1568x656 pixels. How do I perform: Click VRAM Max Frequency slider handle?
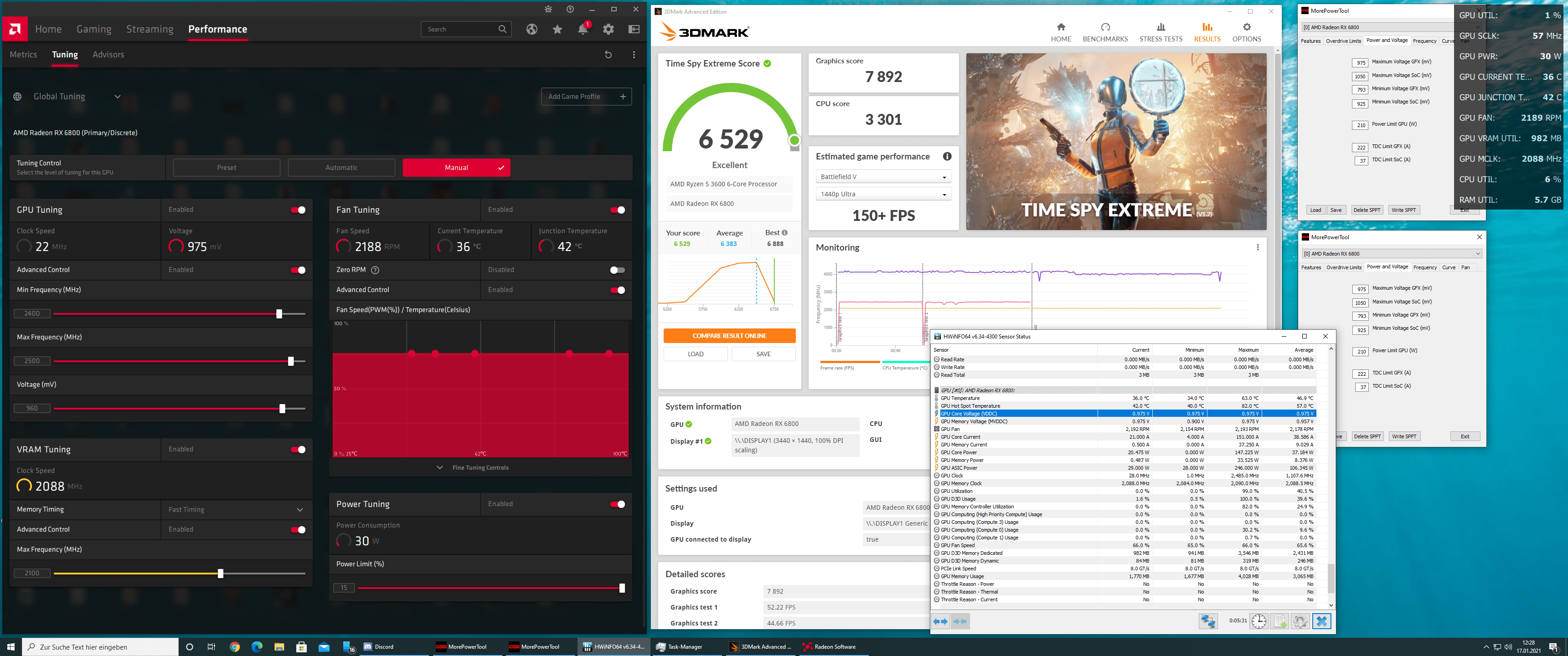[x=220, y=574]
